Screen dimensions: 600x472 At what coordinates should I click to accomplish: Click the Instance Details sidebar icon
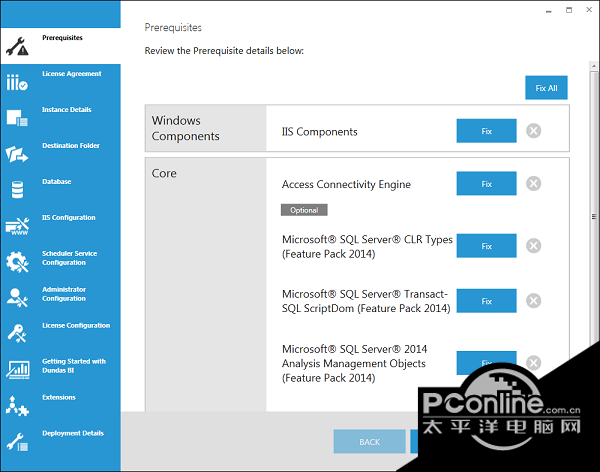coord(17,118)
